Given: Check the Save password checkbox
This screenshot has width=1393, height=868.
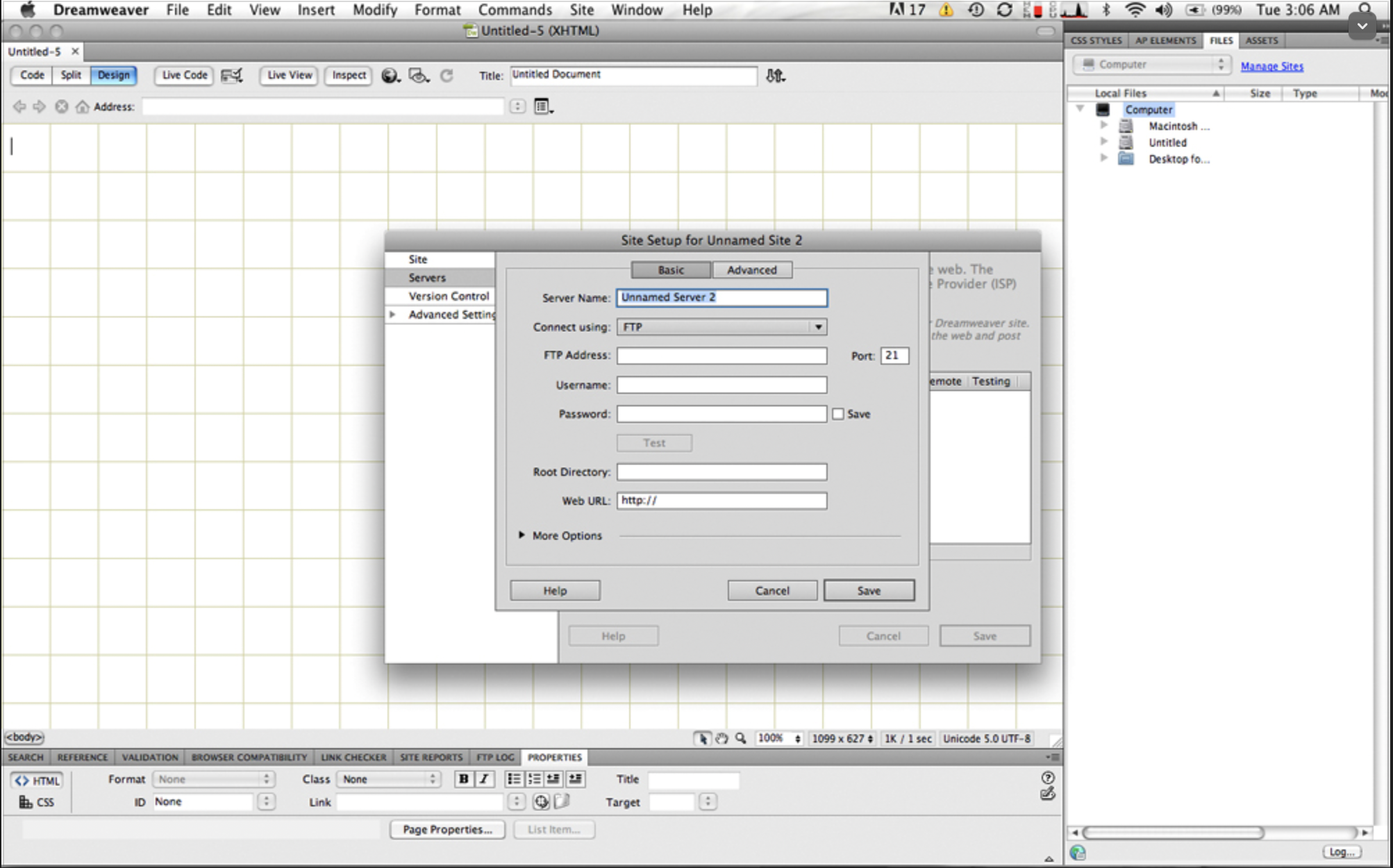Looking at the screenshot, I should (838, 414).
